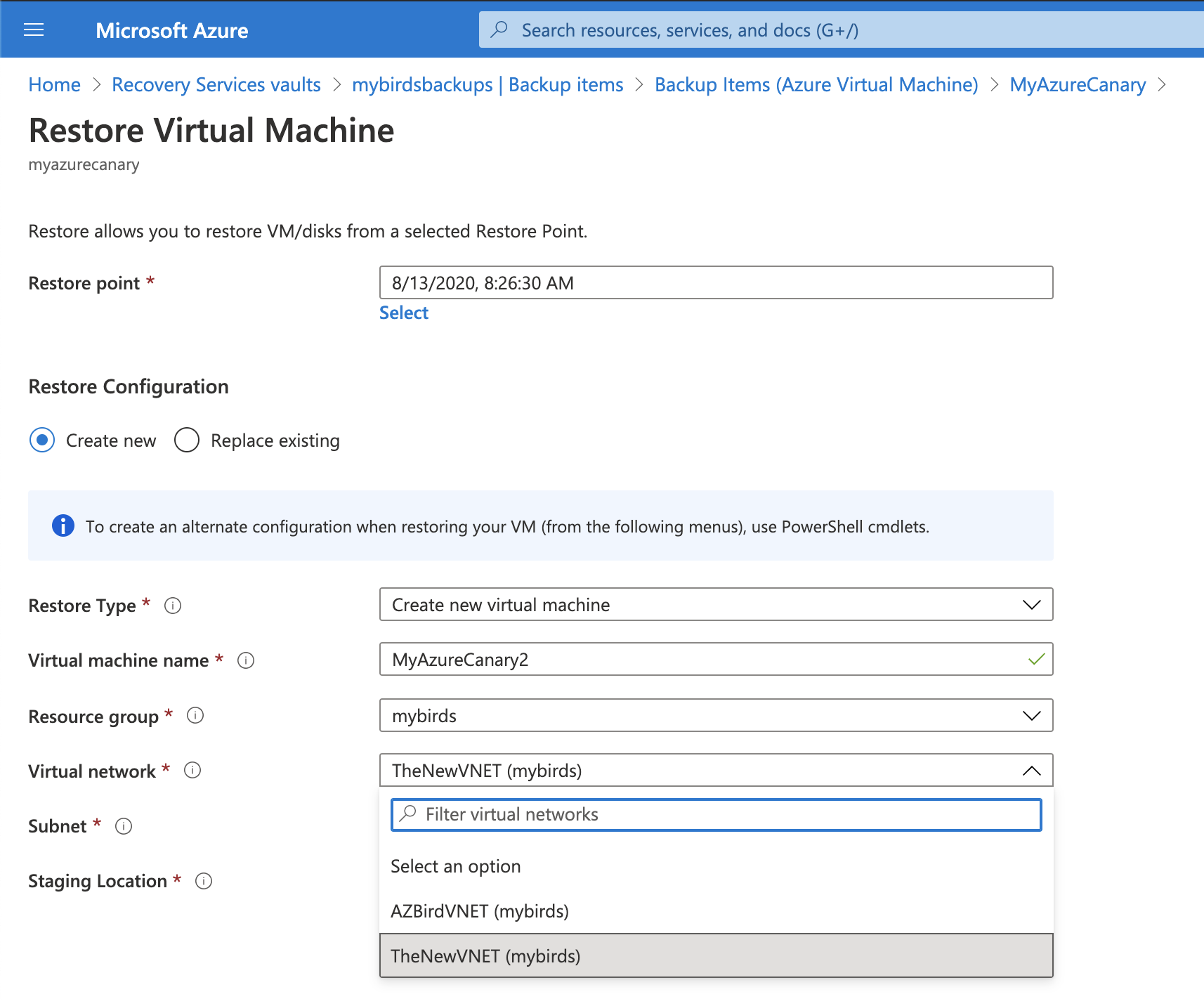Image resolution: width=1204 pixels, height=1006 pixels.
Task: Open Recovery Services vaults breadcrumb
Action: pos(216,84)
